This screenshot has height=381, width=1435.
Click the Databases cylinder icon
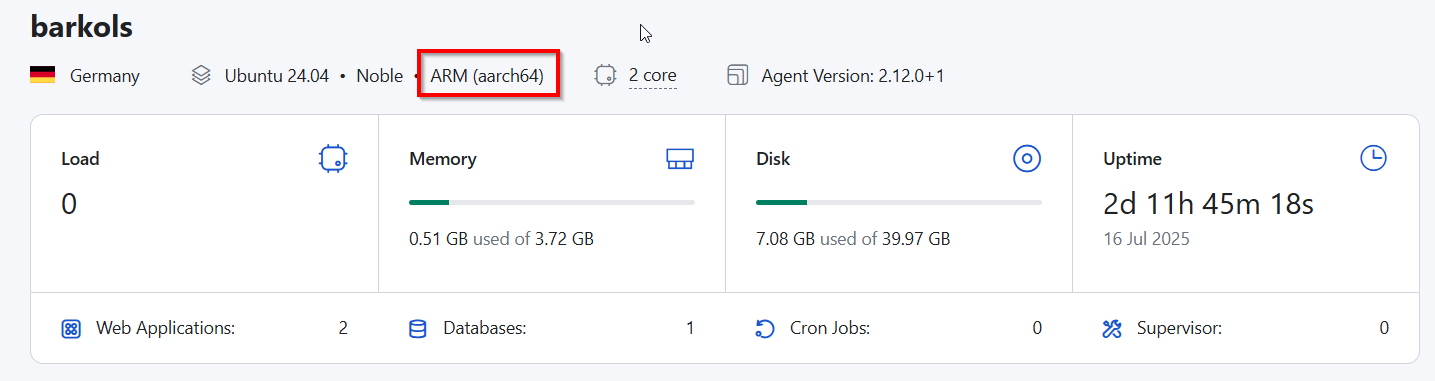418,328
